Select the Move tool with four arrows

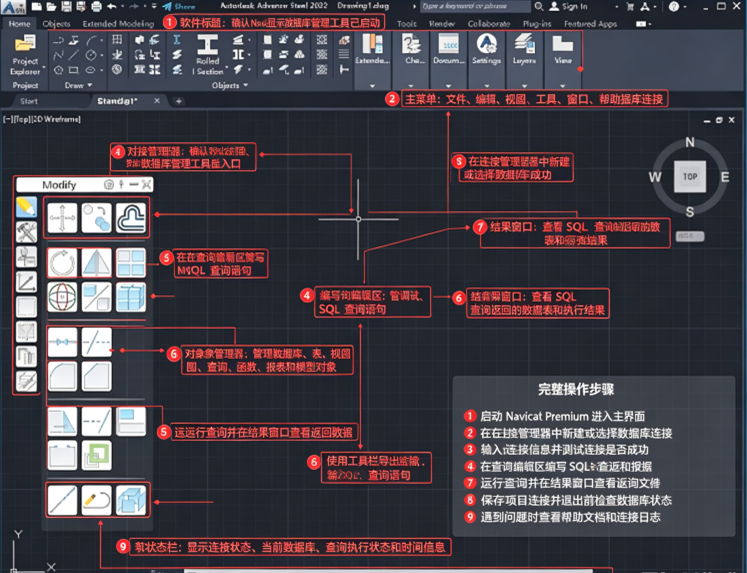pos(62,218)
